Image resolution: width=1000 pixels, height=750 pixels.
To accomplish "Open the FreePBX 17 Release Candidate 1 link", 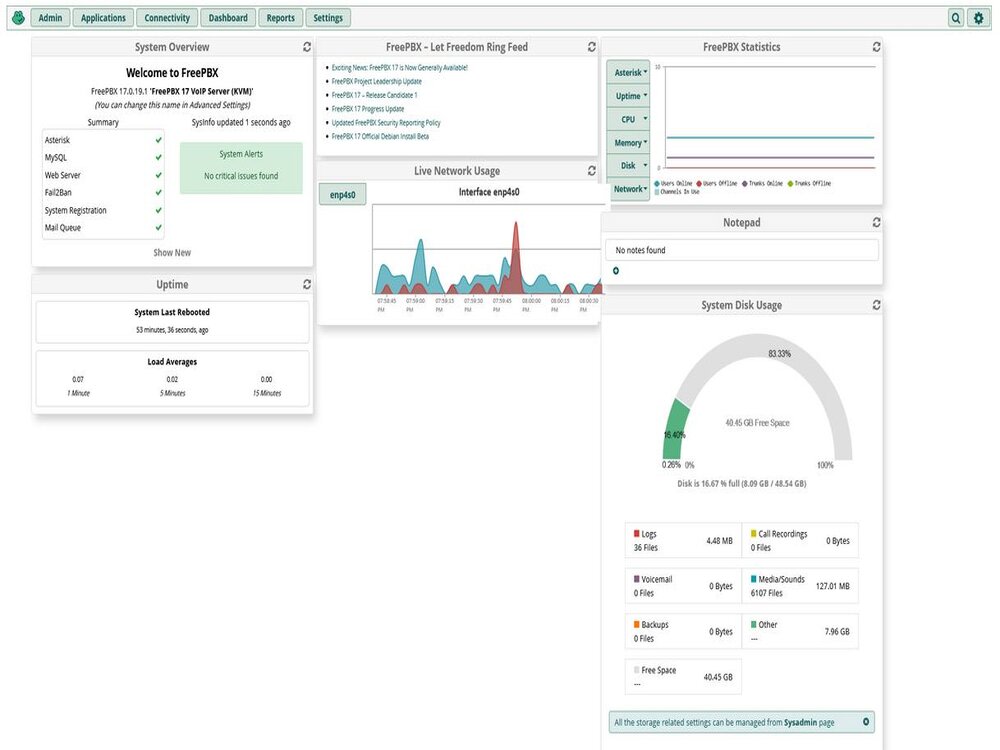I will (374, 95).
